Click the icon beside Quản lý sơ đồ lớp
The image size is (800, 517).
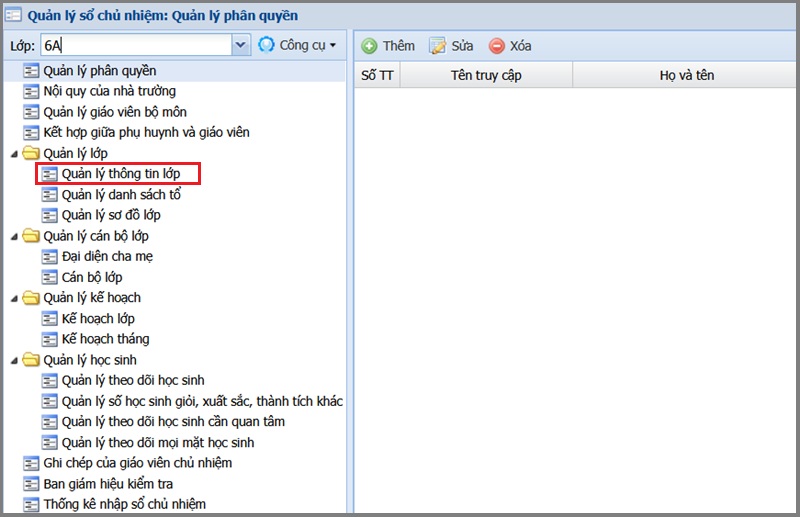click(x=49, y=215)
